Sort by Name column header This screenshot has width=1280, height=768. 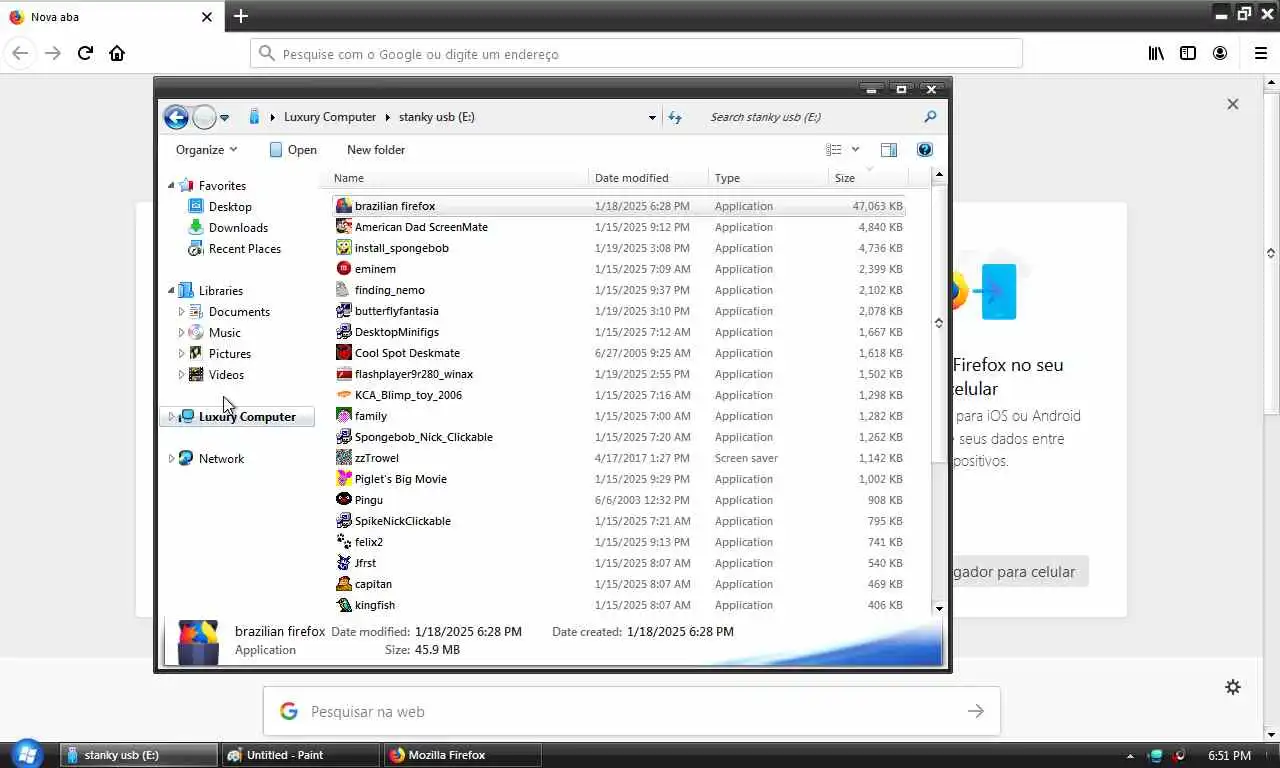(x=458, y=178)
